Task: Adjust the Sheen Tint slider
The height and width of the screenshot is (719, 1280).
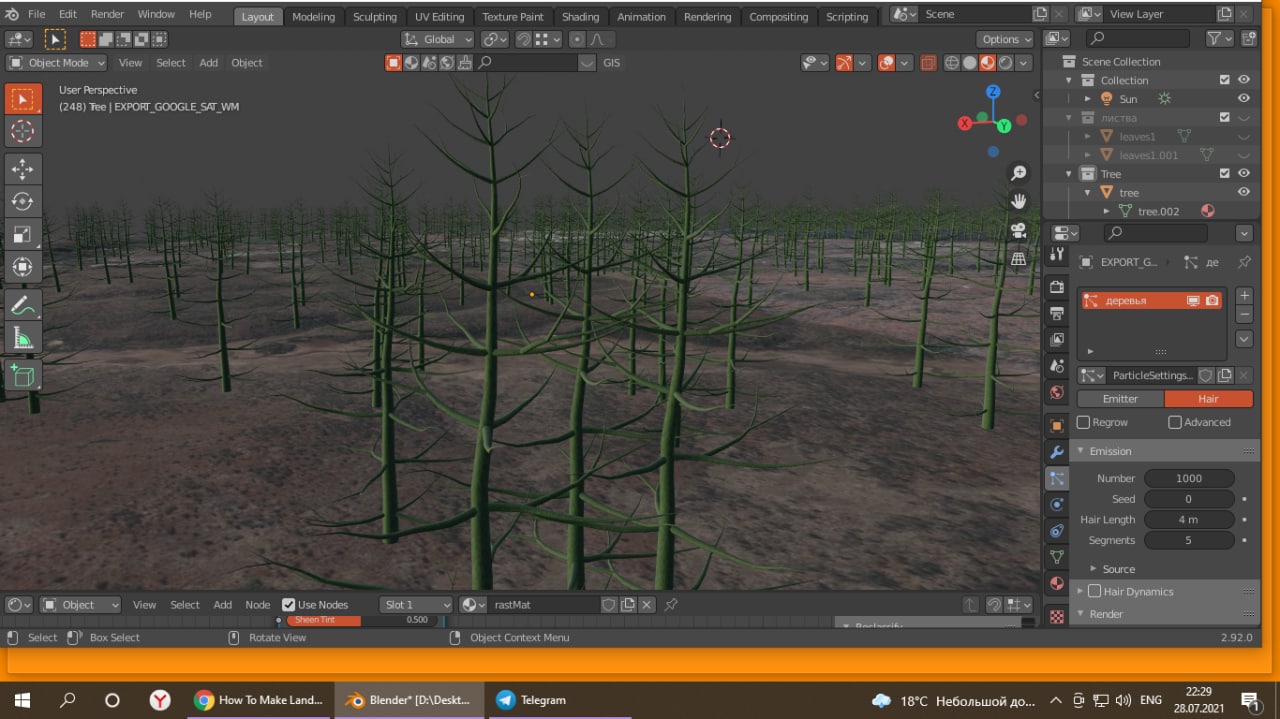Action: click(x=361, y=620)
